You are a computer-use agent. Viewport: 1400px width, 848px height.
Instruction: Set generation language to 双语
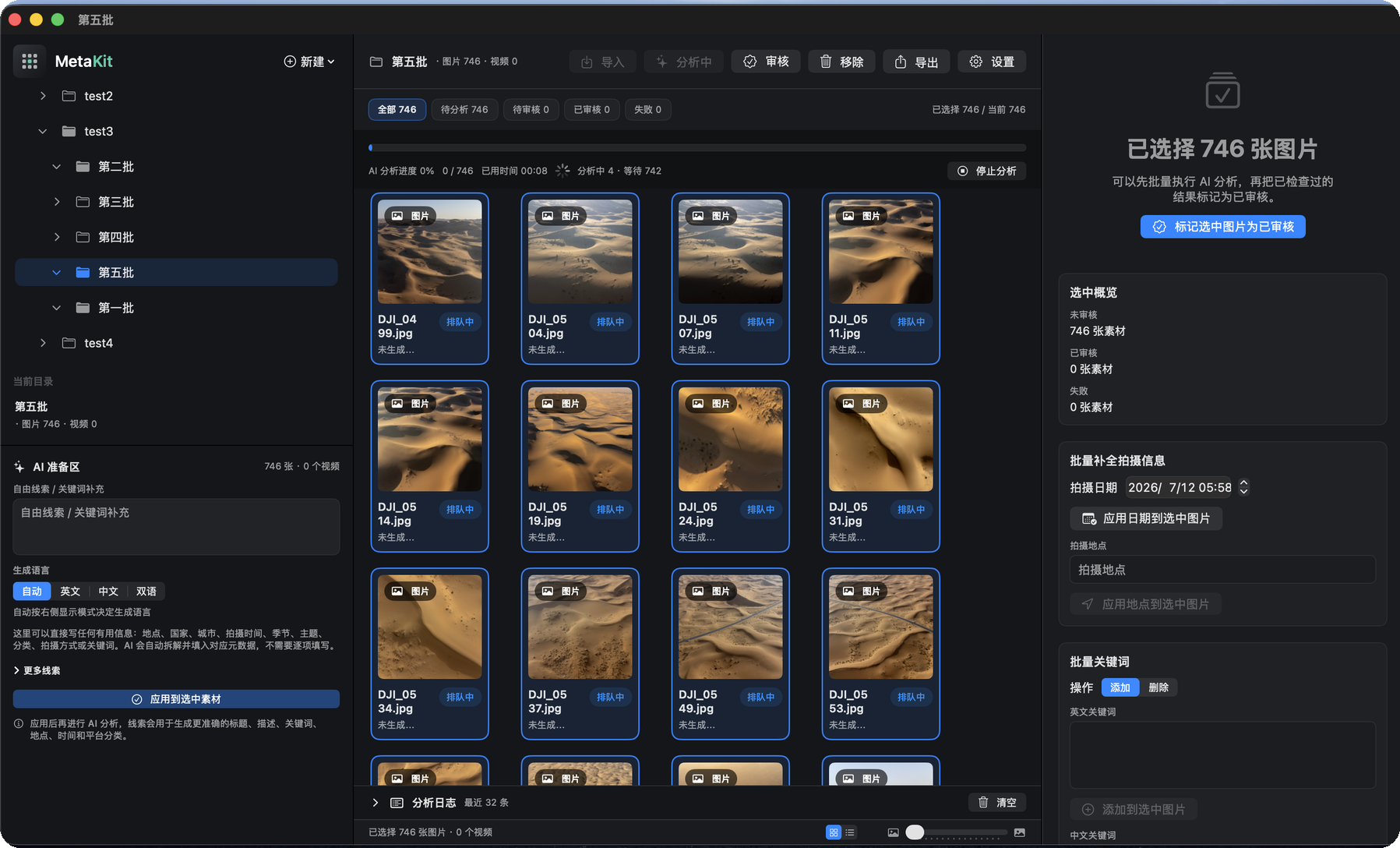coord(146,592)
